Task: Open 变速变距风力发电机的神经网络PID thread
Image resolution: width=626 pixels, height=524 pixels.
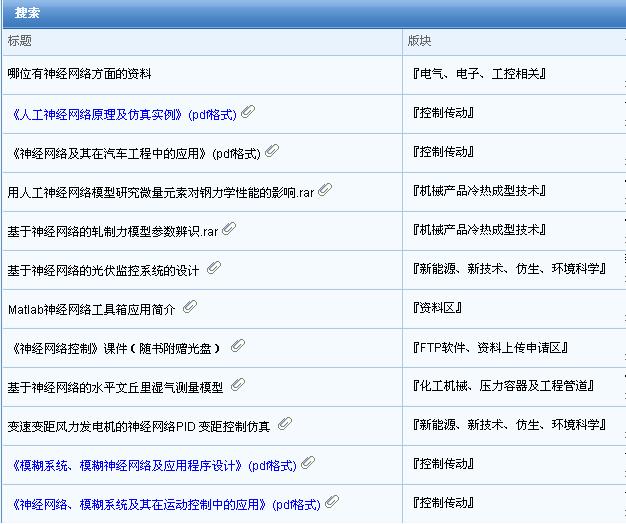Action: pyautogui.click(x=139, y=427)
